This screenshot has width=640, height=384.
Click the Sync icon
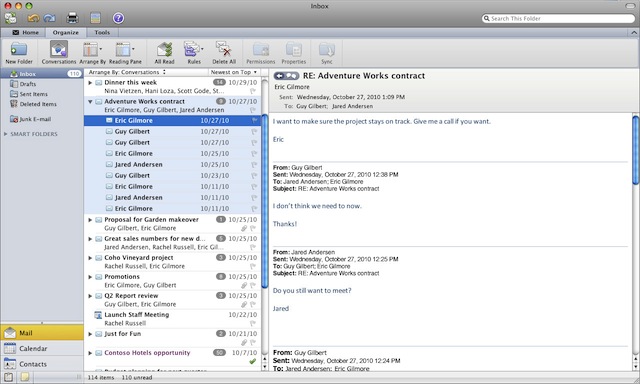point(327,53)
